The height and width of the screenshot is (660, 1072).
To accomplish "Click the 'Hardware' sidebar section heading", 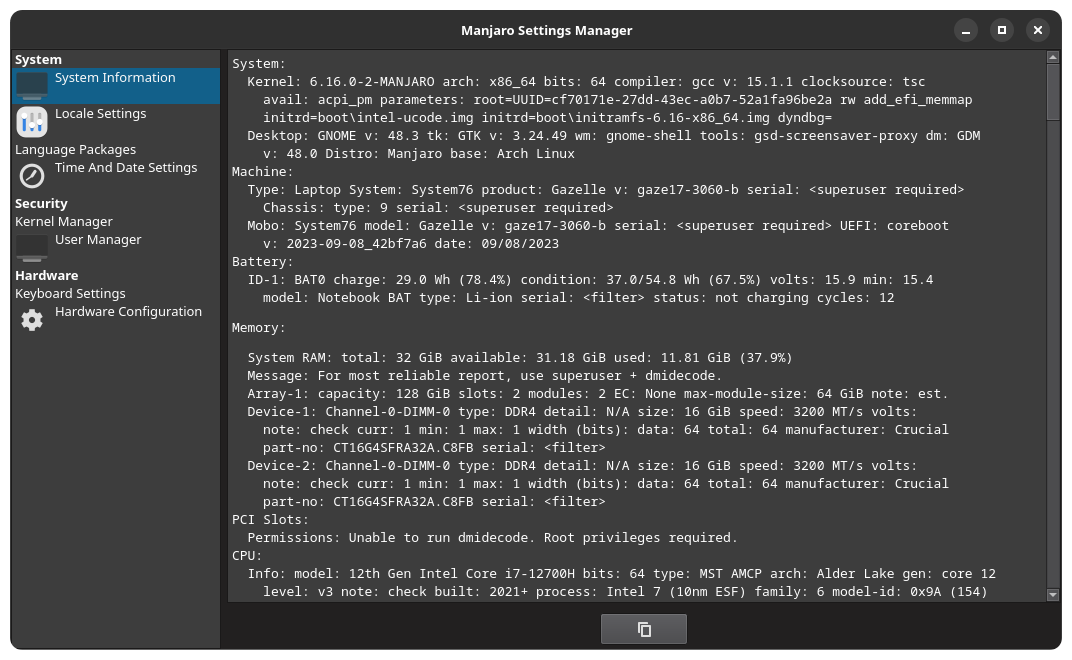I will click(x=46, y=275).
